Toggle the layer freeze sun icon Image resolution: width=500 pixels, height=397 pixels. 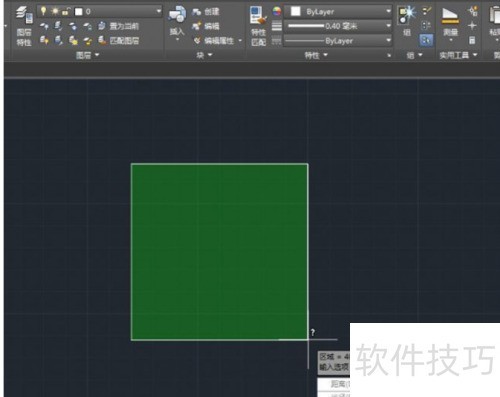pos(55,12)
